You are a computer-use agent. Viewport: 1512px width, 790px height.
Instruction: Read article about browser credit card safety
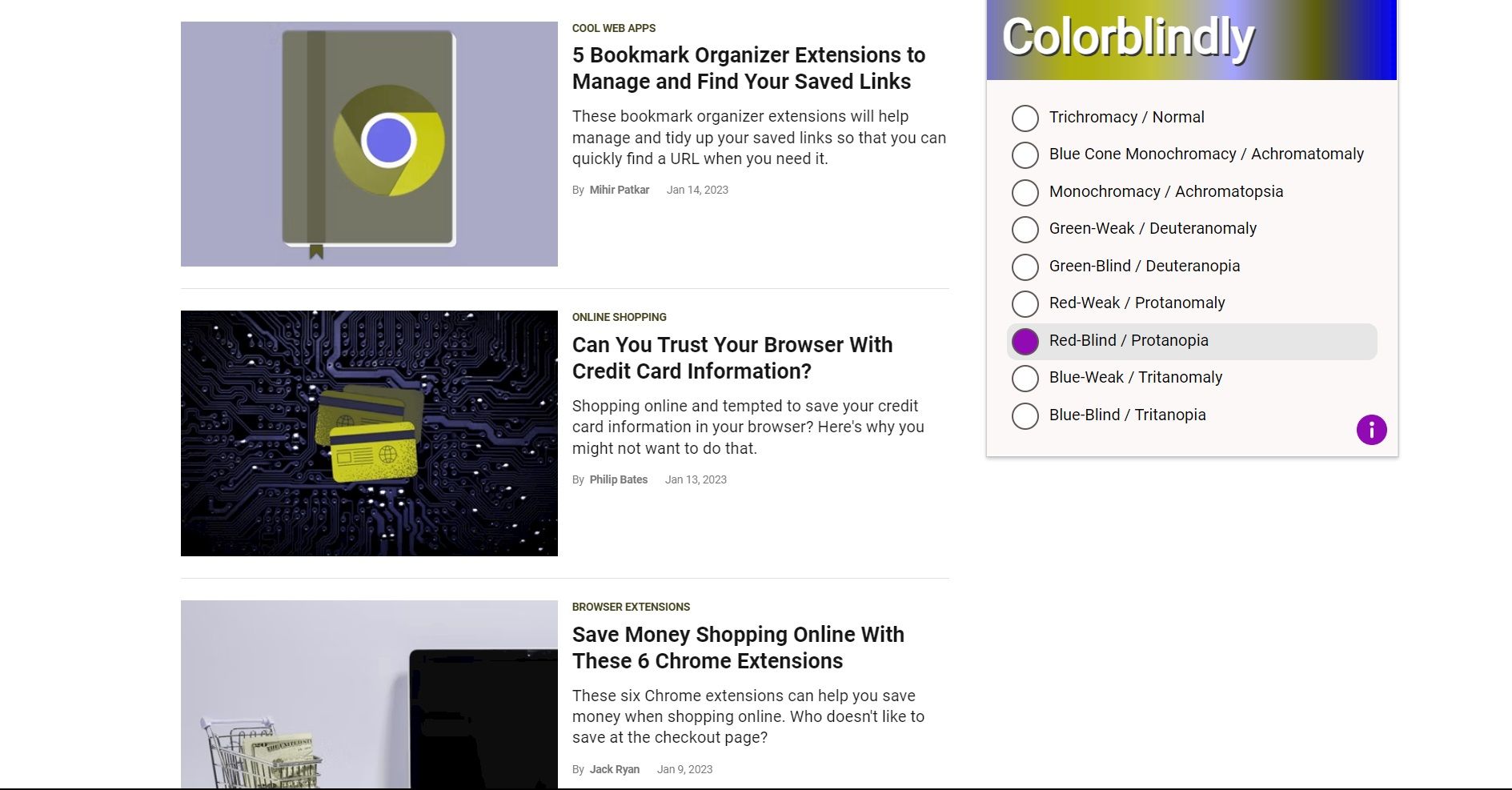[x=732, y=358]
